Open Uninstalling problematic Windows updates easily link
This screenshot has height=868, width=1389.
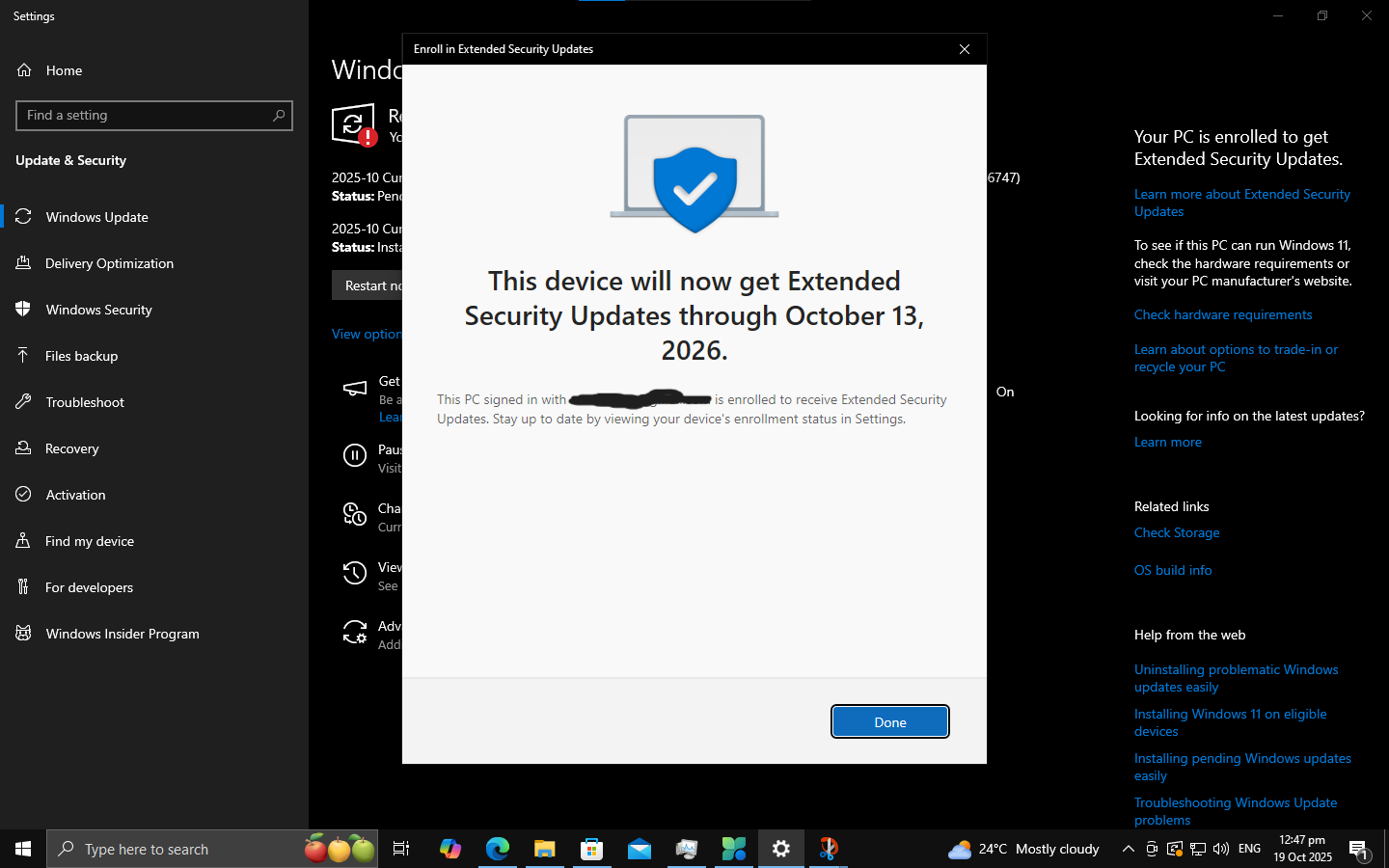click(1236, 678)
